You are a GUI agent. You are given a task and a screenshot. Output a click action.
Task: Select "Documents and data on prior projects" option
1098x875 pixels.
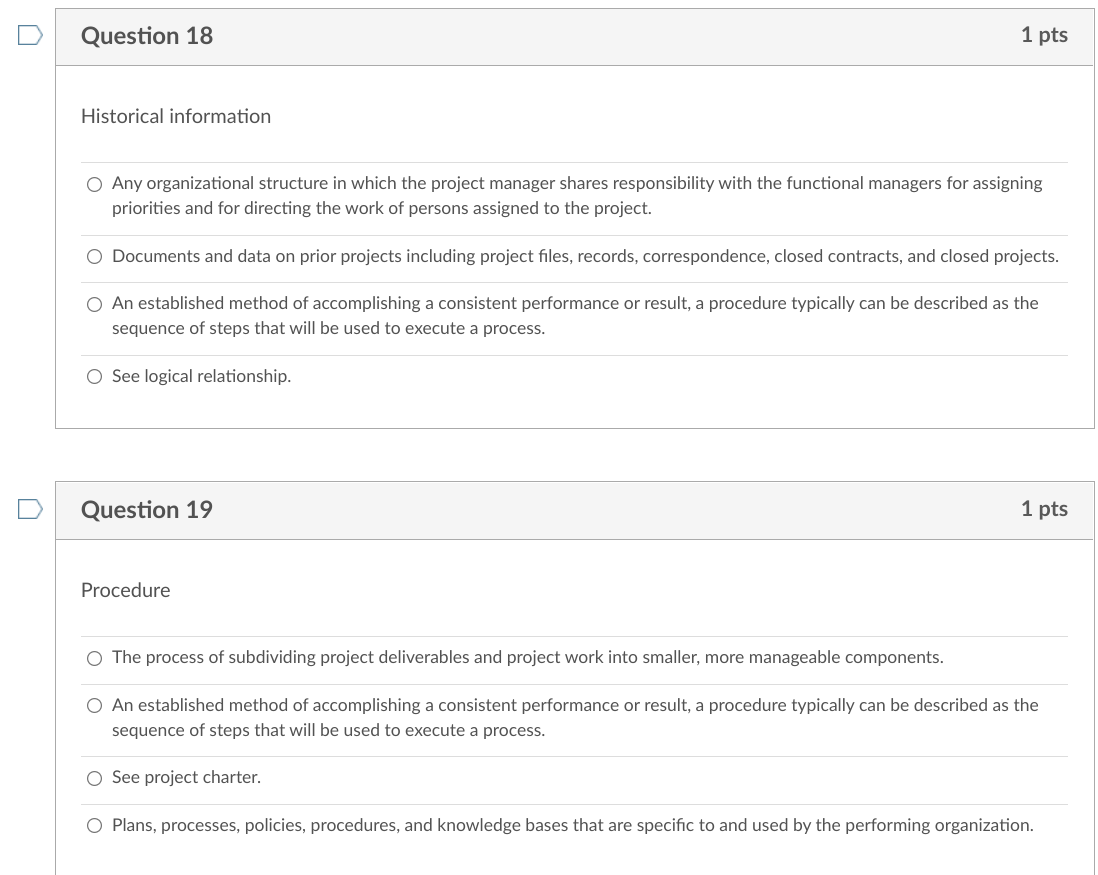[x=93, y=256]
